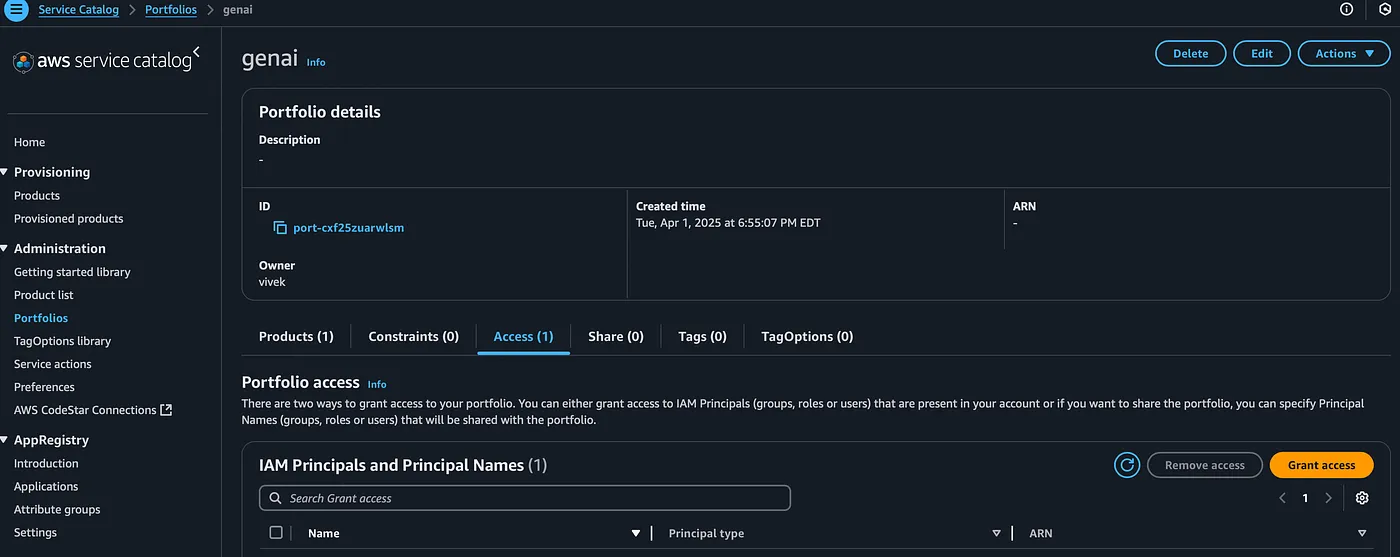Sort by Name column arrow
1400x557 pixels.
click(x=635, y=533)
